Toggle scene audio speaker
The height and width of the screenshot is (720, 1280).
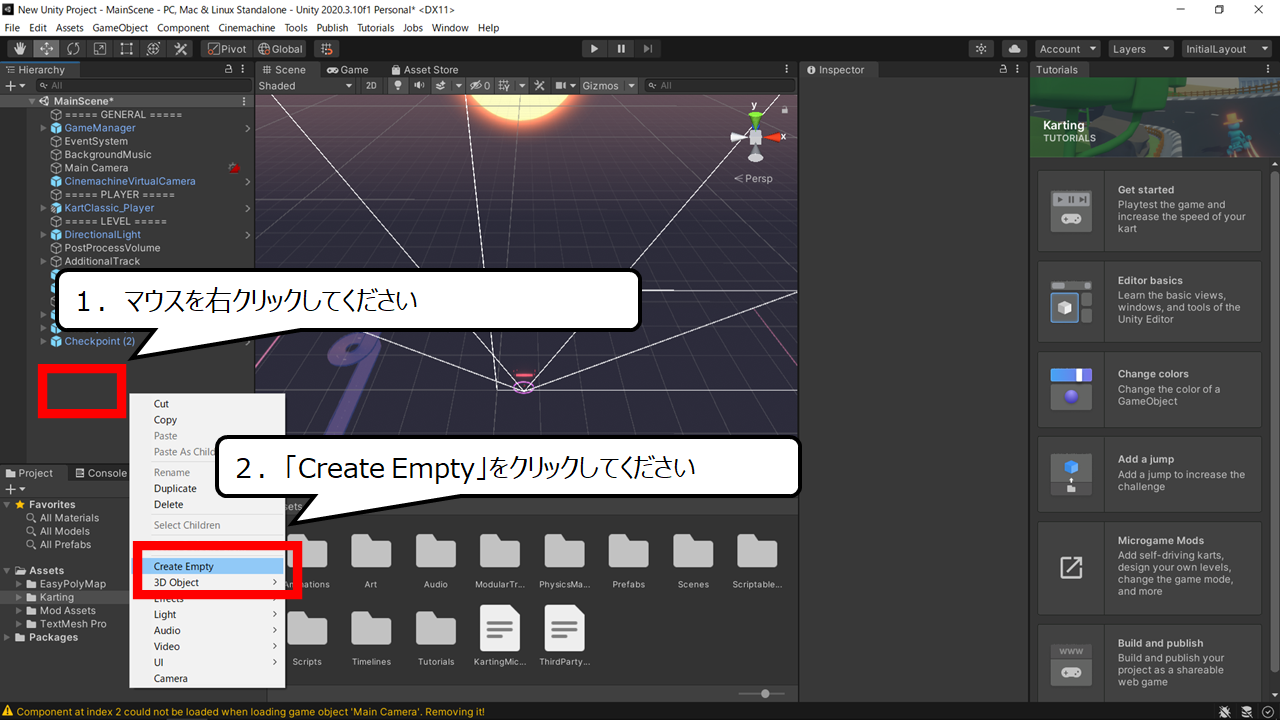pos(418,86)
